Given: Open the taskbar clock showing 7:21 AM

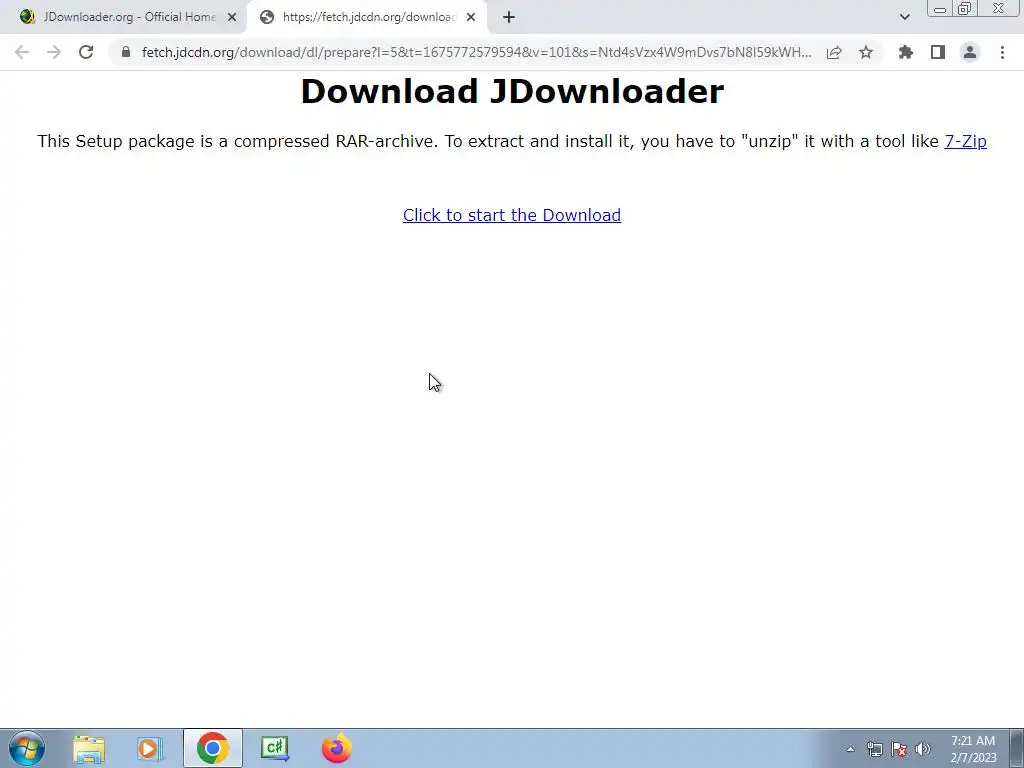Looking at the screenshot, I should pos(973,749).
